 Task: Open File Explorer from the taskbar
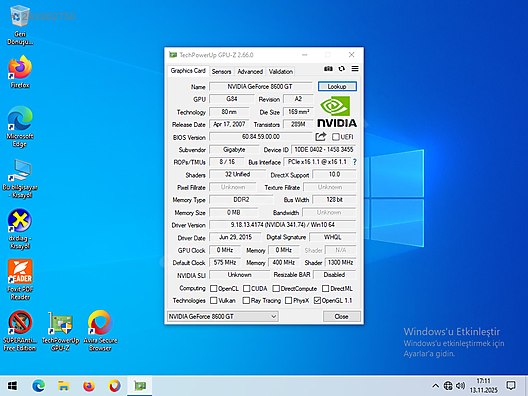[x=64, y=386]
